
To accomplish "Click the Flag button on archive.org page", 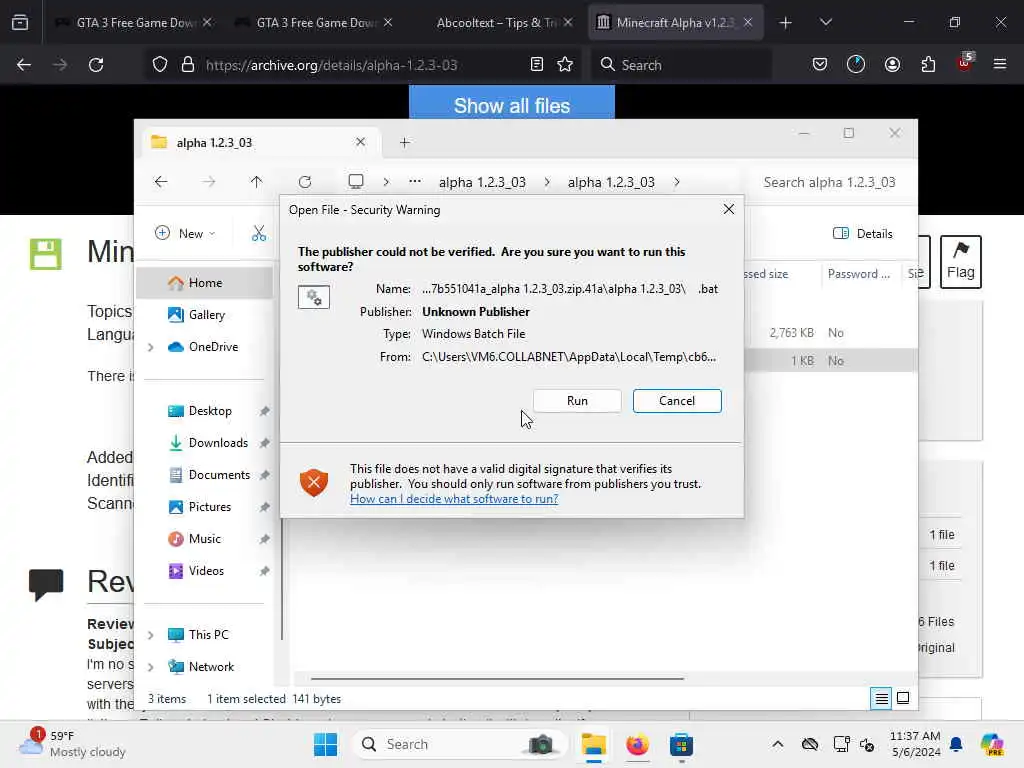I will click(961, 261).
